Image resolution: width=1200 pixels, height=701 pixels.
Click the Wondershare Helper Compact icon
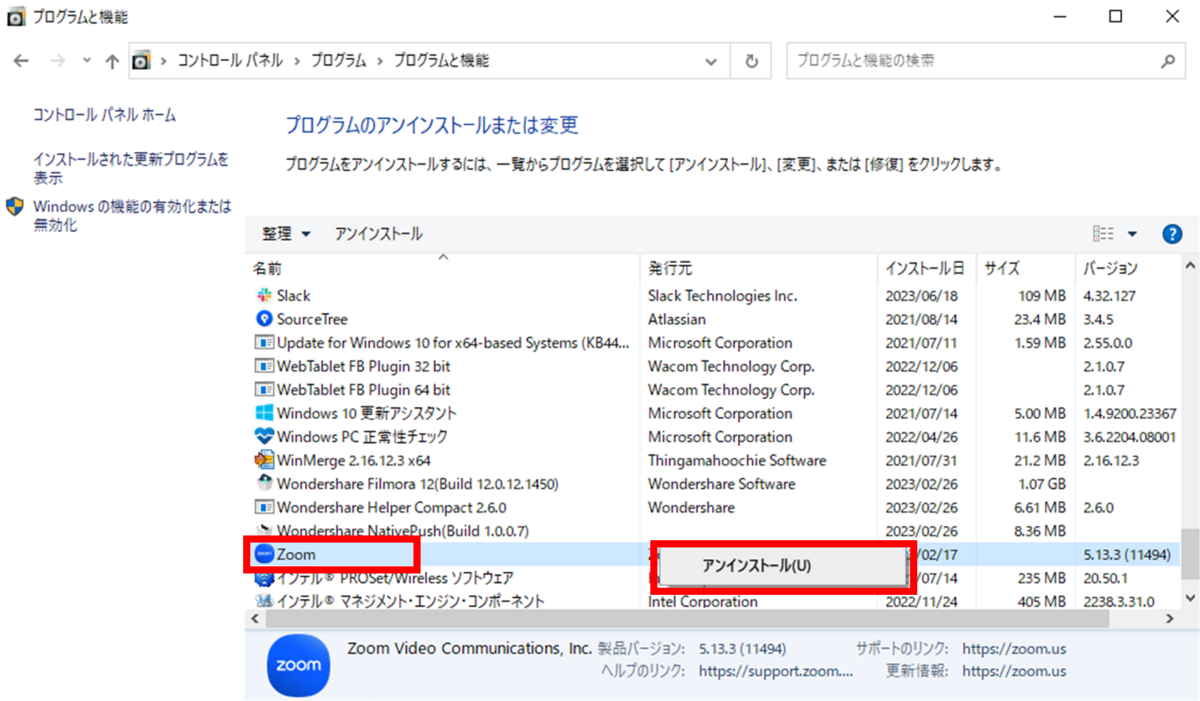click(x=264, y=507)
